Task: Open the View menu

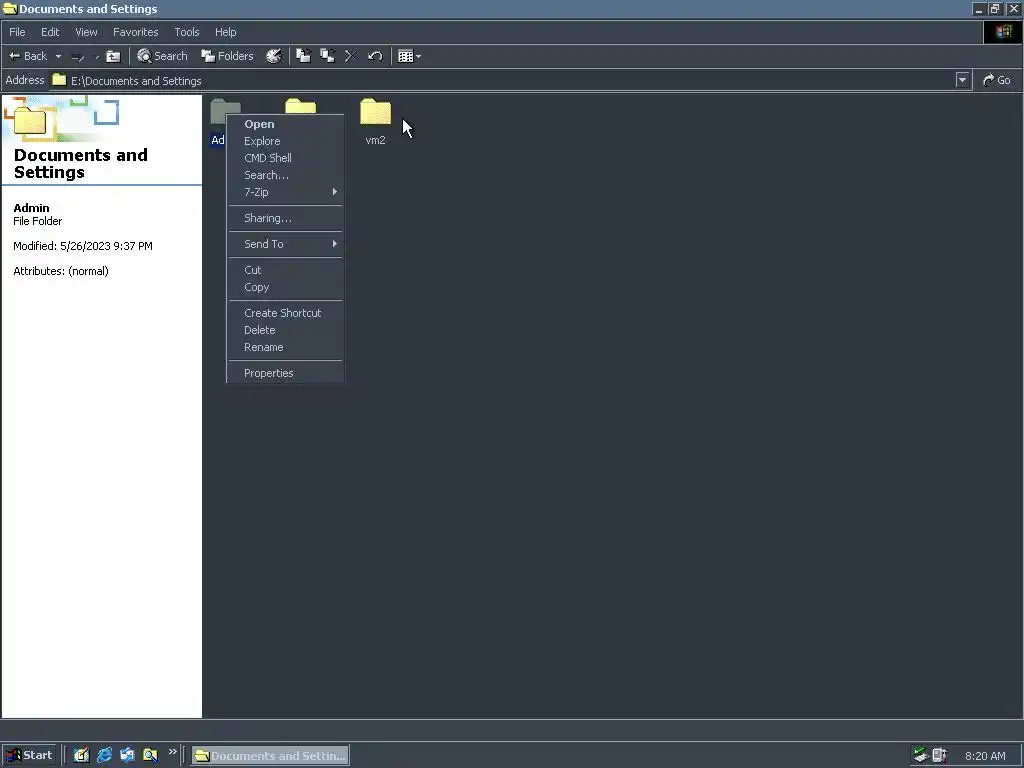Action: pos(86,32)
